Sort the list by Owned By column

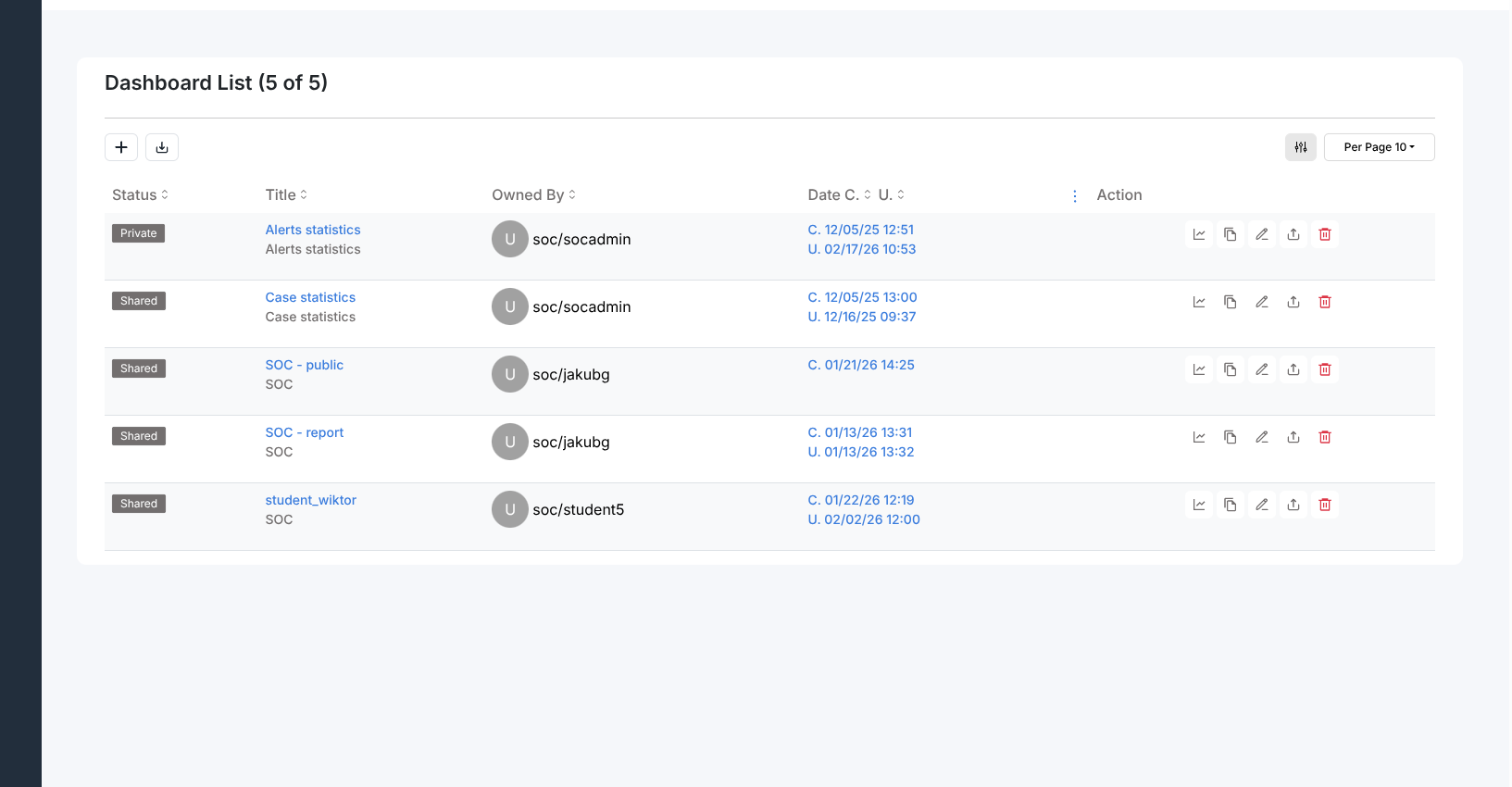pyautogui.click(x=533, y=194)
